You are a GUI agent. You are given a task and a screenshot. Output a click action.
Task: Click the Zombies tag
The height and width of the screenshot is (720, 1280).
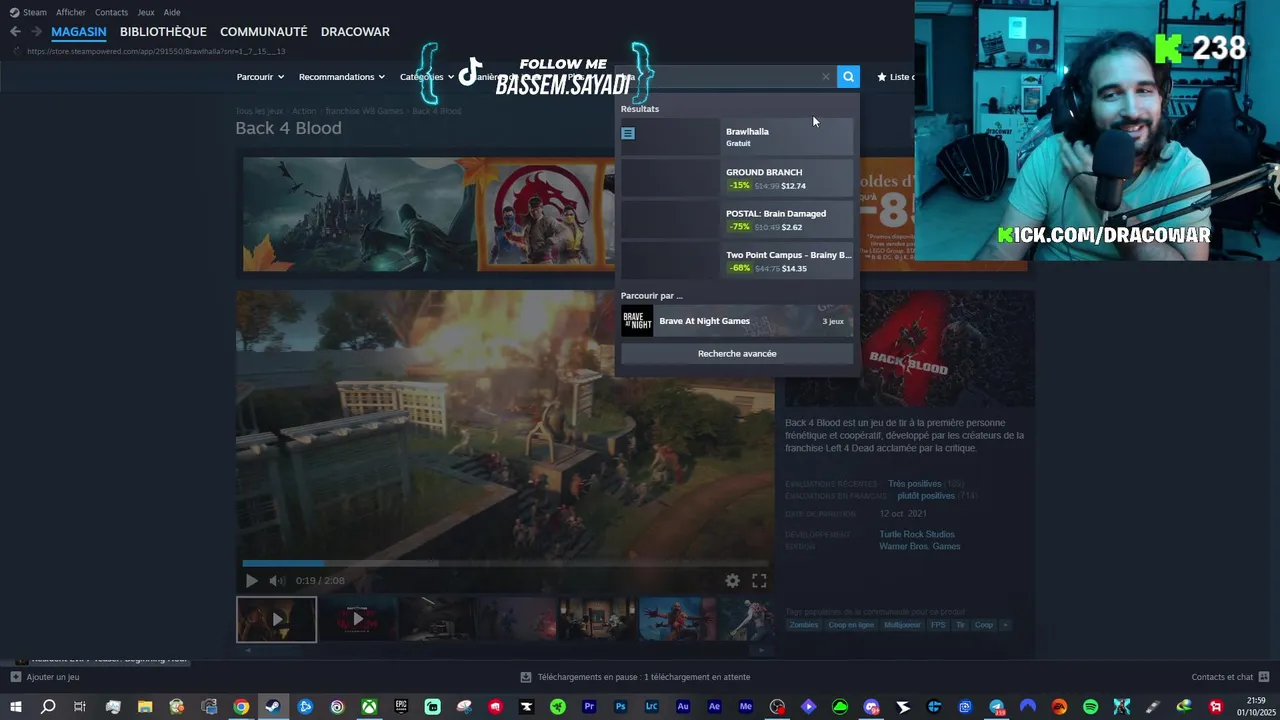(x=803, y=625)
